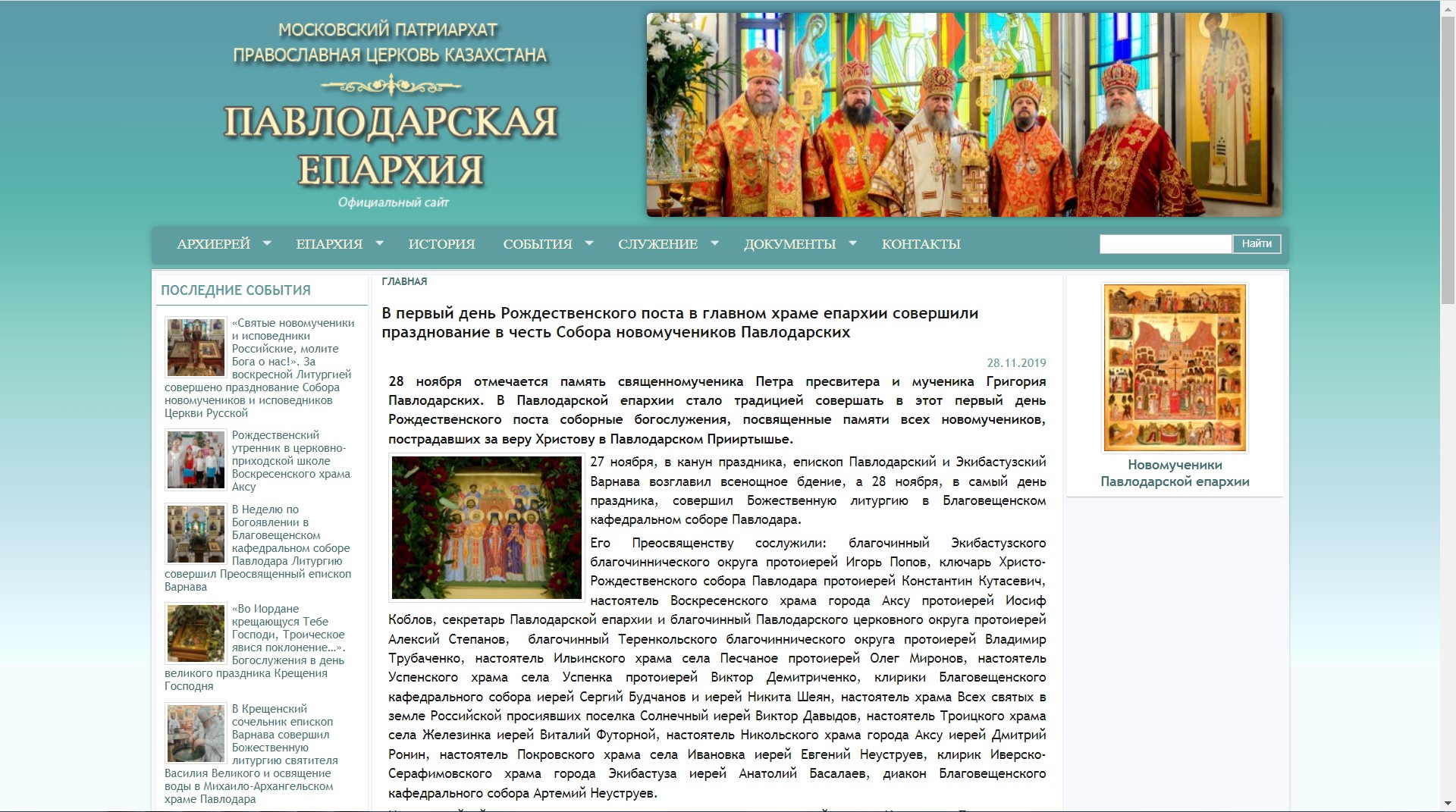The width and height of the screenshot is (1456, 812).
Task: Open thumbnail for «Святые новомученики» news item
Action: pos(196,348)
